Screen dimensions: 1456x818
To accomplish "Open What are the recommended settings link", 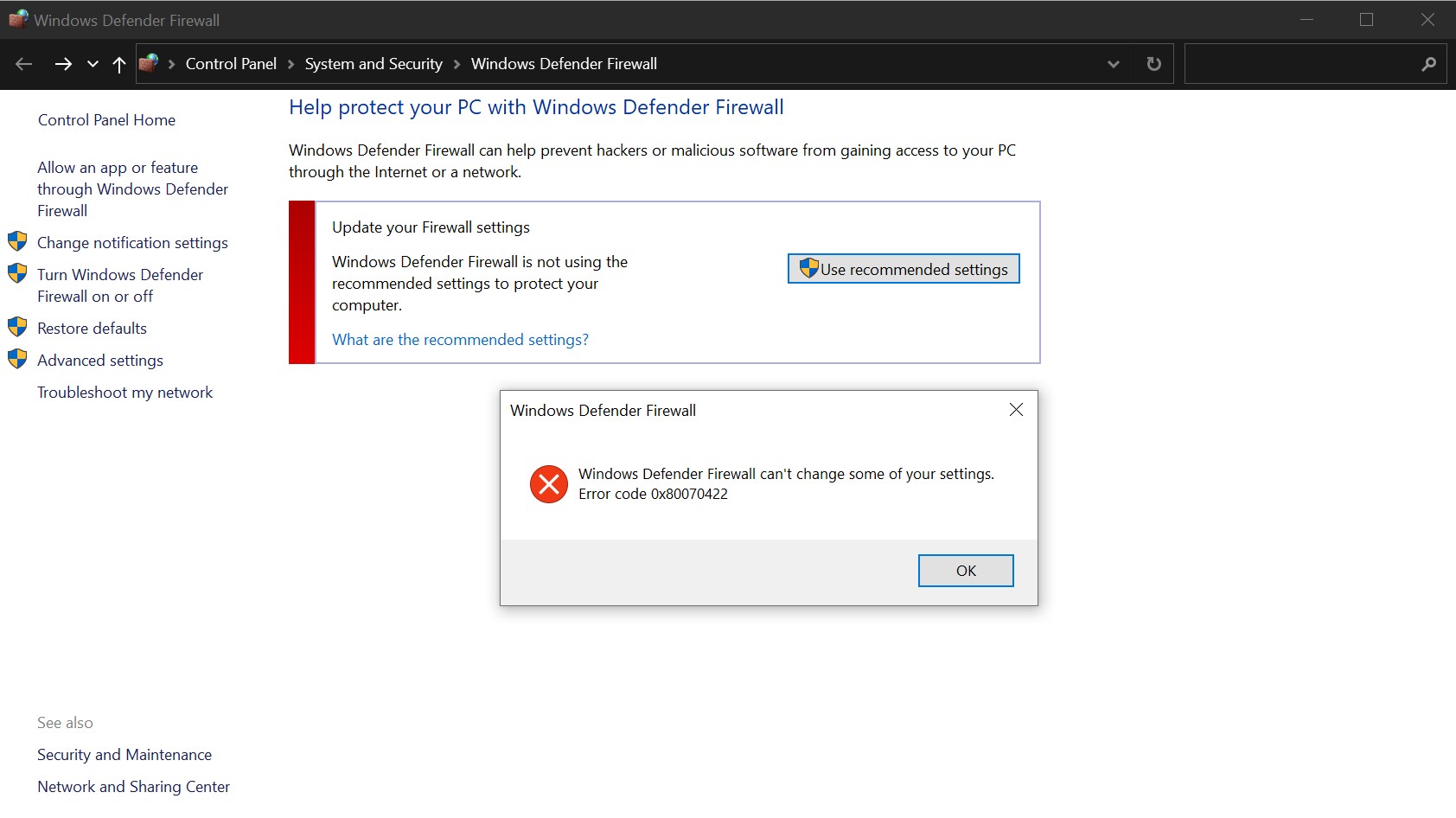I will coord(460,340).
